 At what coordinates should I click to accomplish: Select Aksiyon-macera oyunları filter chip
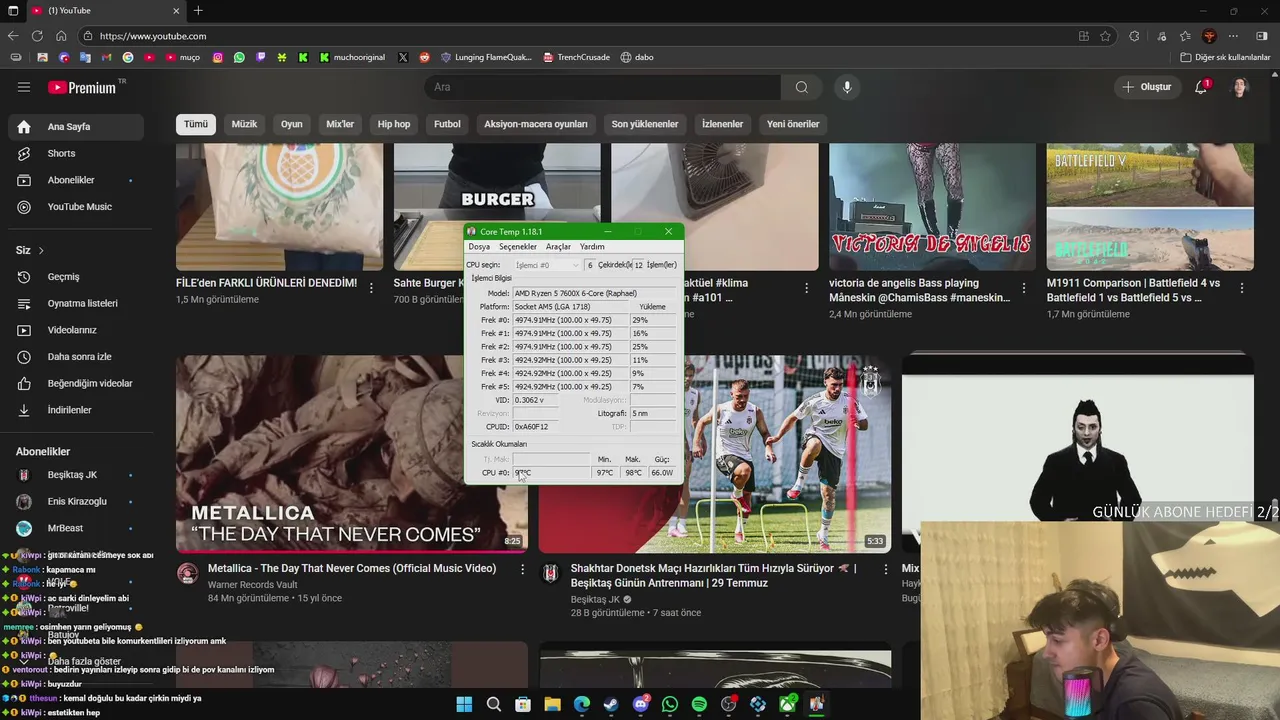pos(536,124)
